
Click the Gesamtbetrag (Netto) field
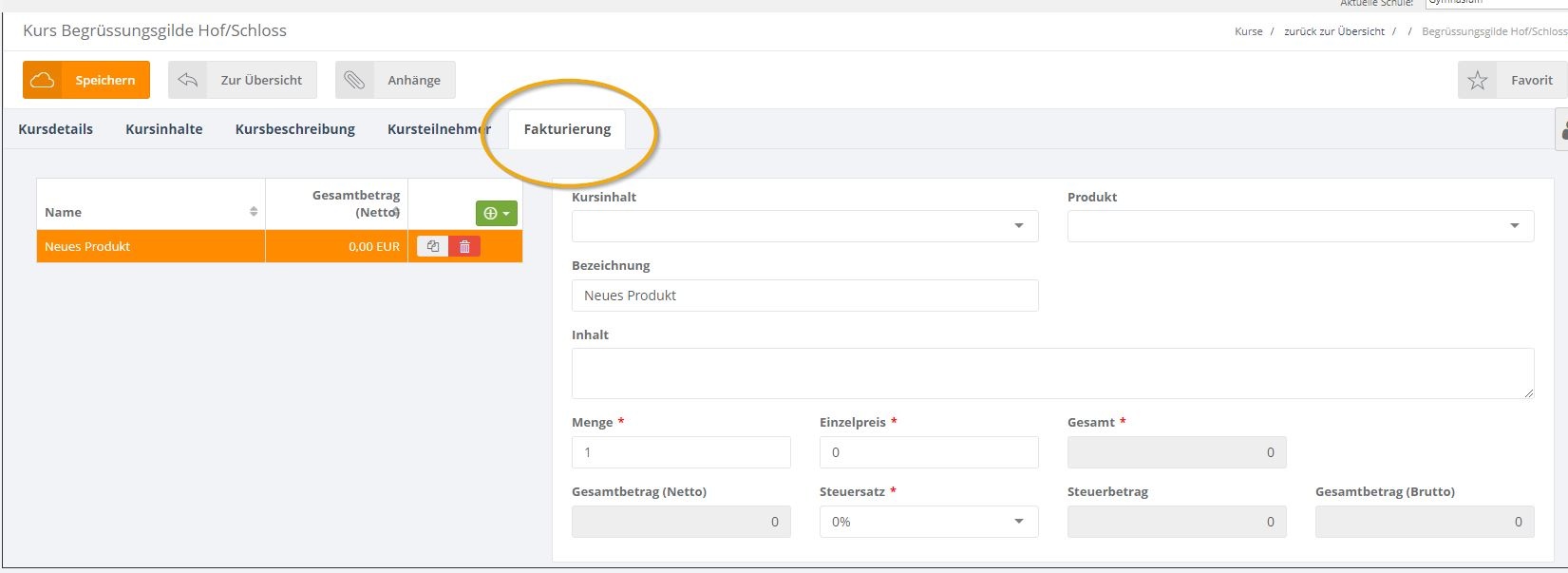681,522
